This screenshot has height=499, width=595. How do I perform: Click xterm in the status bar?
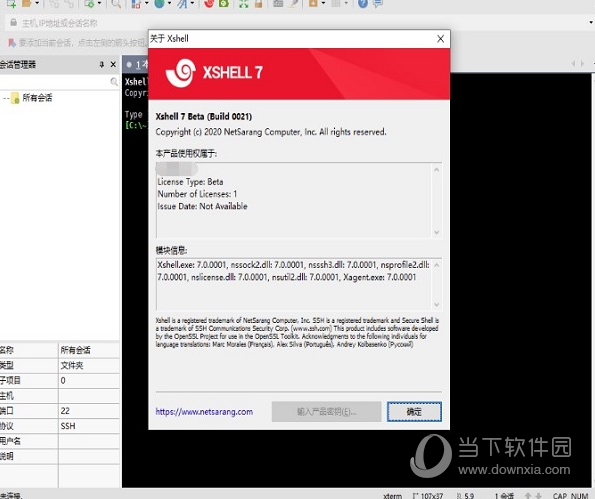point(392,496)
